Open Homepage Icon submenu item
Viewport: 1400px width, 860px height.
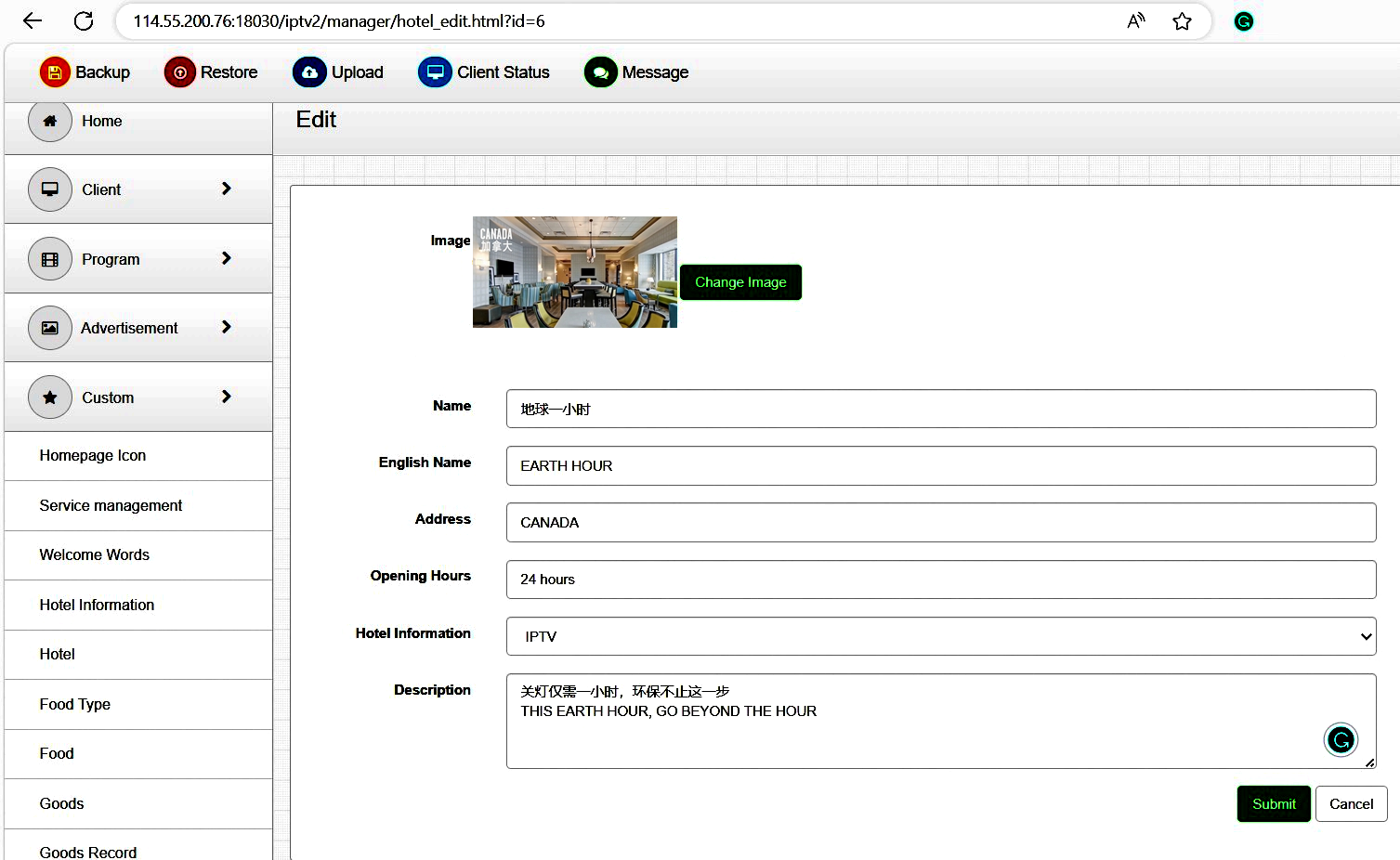[138, 455]
